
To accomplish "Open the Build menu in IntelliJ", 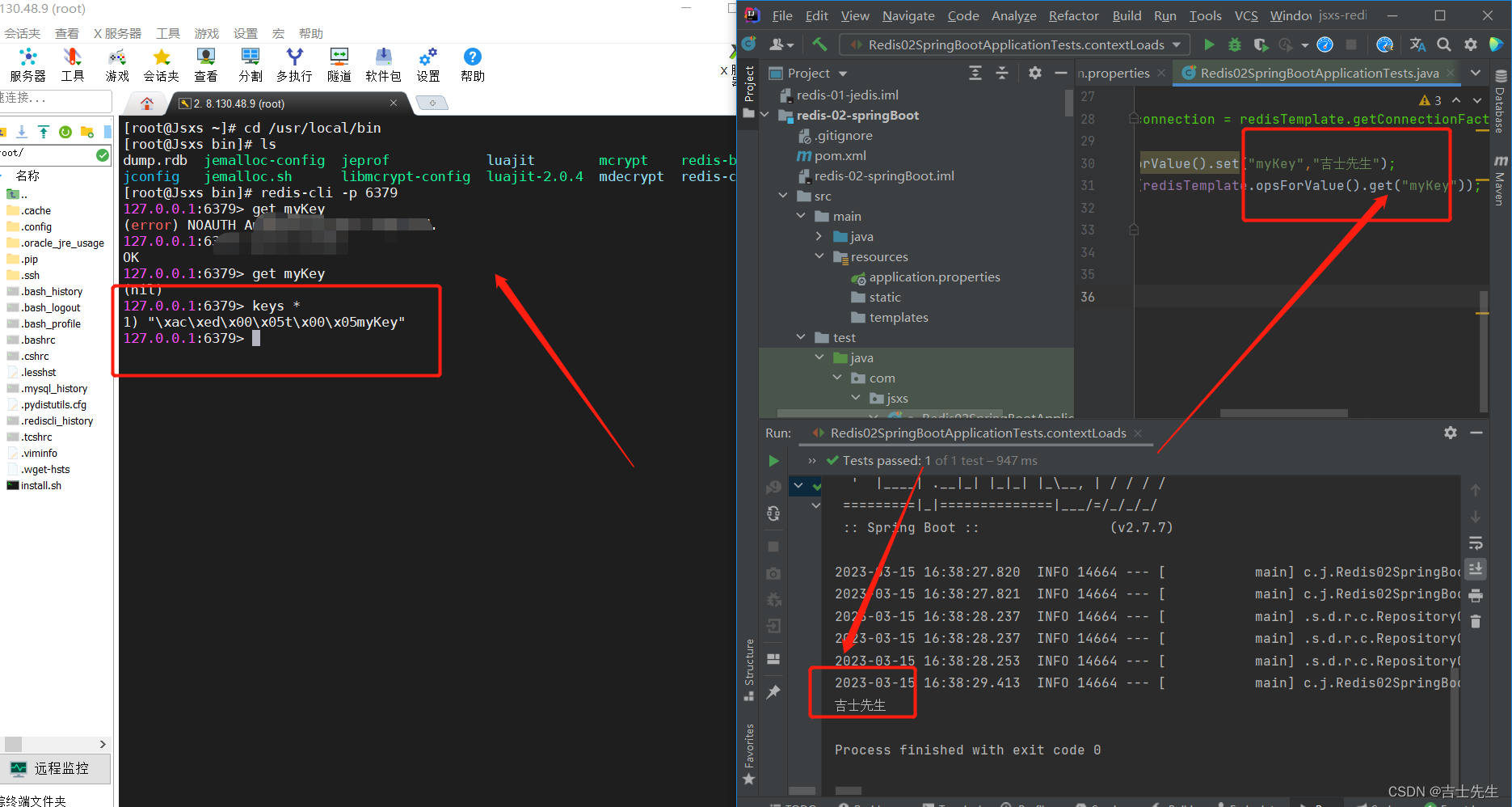I will click(x=1127, y=15).
